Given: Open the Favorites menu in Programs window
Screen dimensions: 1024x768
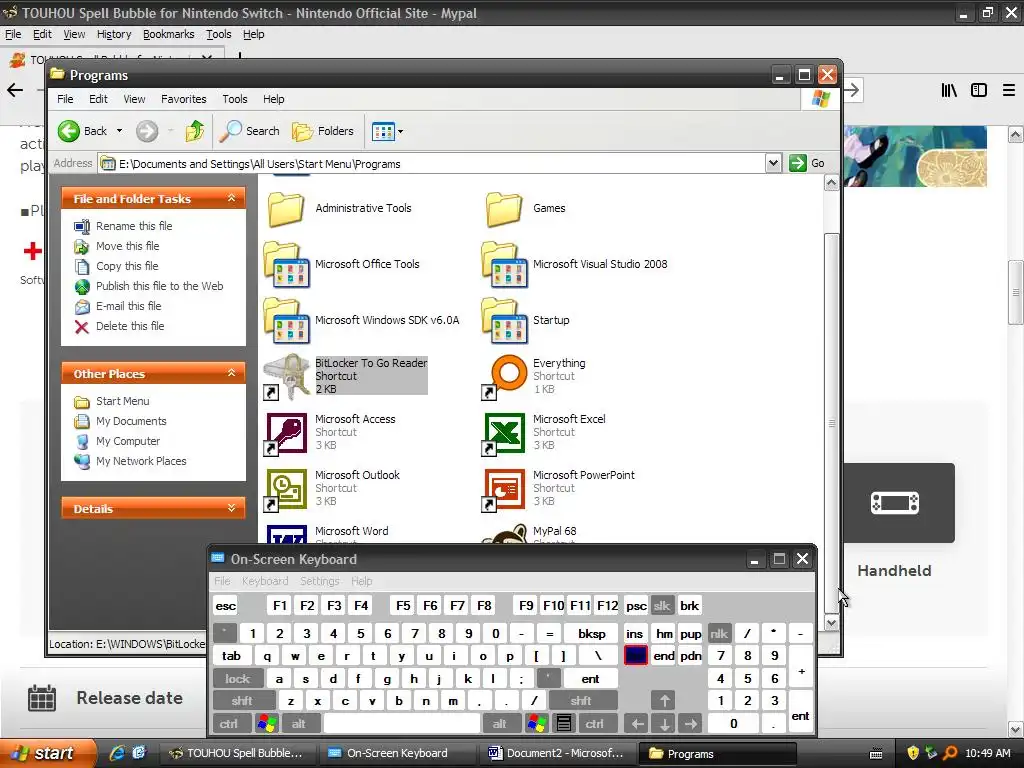Looking at the screenshot, I should 184,99.
